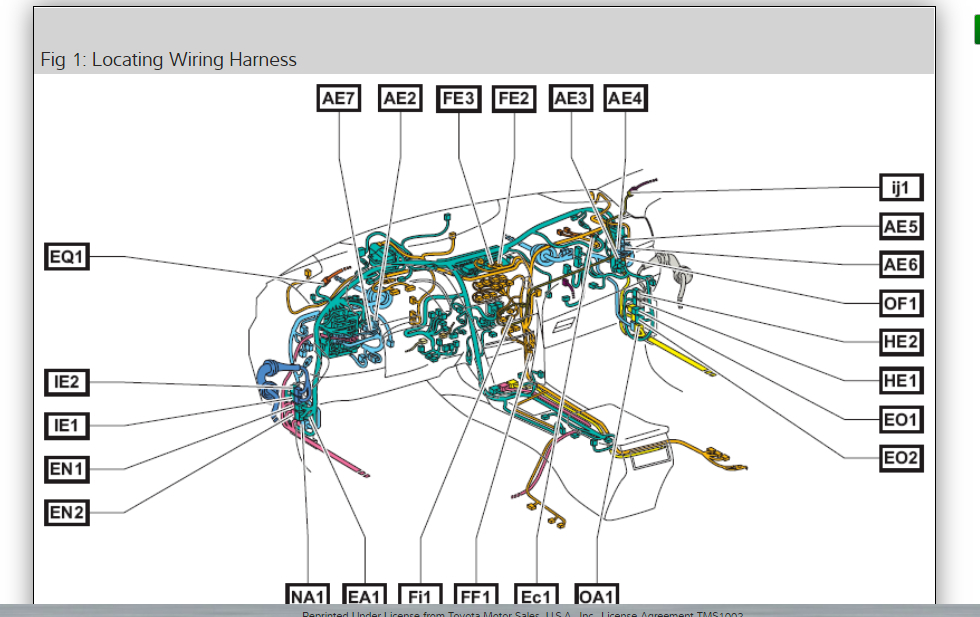Image resolution: width=980 pixels, height=617 pixels.
Task: Select the AE4 connector label box
Action: coord(626,99)
